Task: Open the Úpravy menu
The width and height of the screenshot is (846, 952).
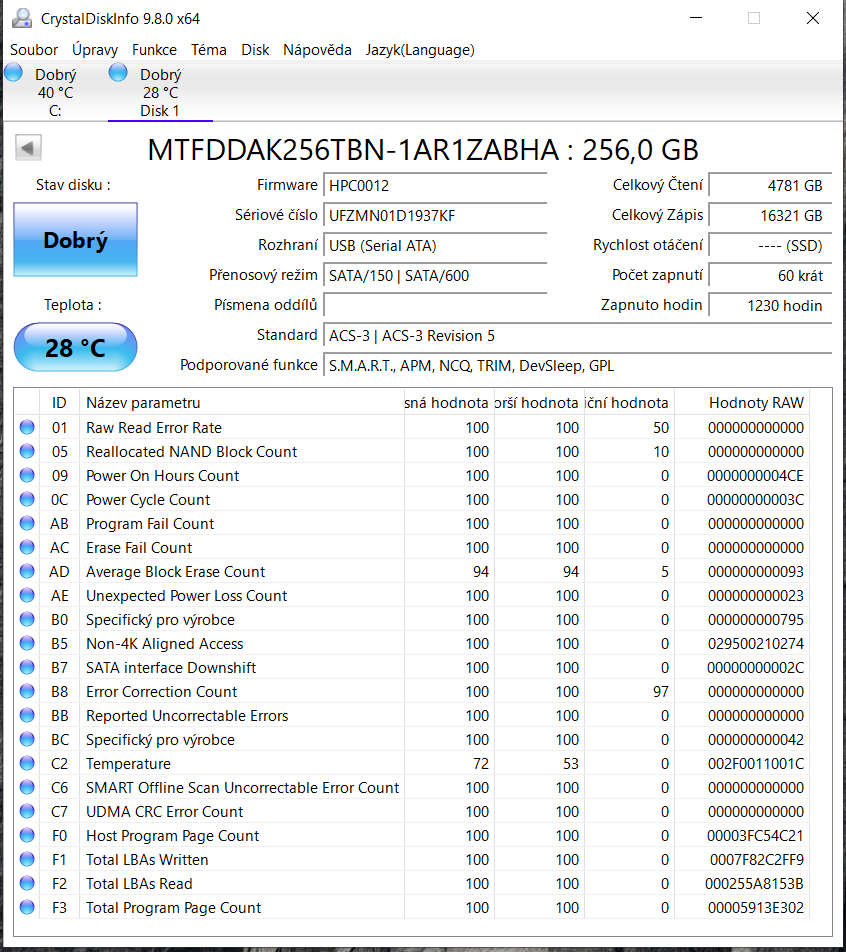Action: [94, 49]
